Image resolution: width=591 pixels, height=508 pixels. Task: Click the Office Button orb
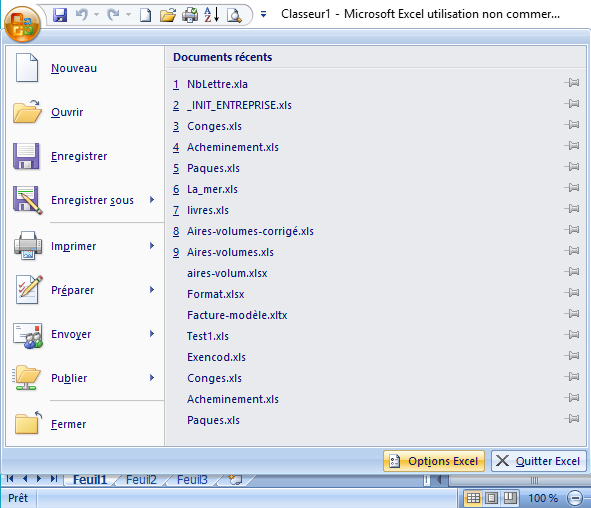(x=22, y=24)
